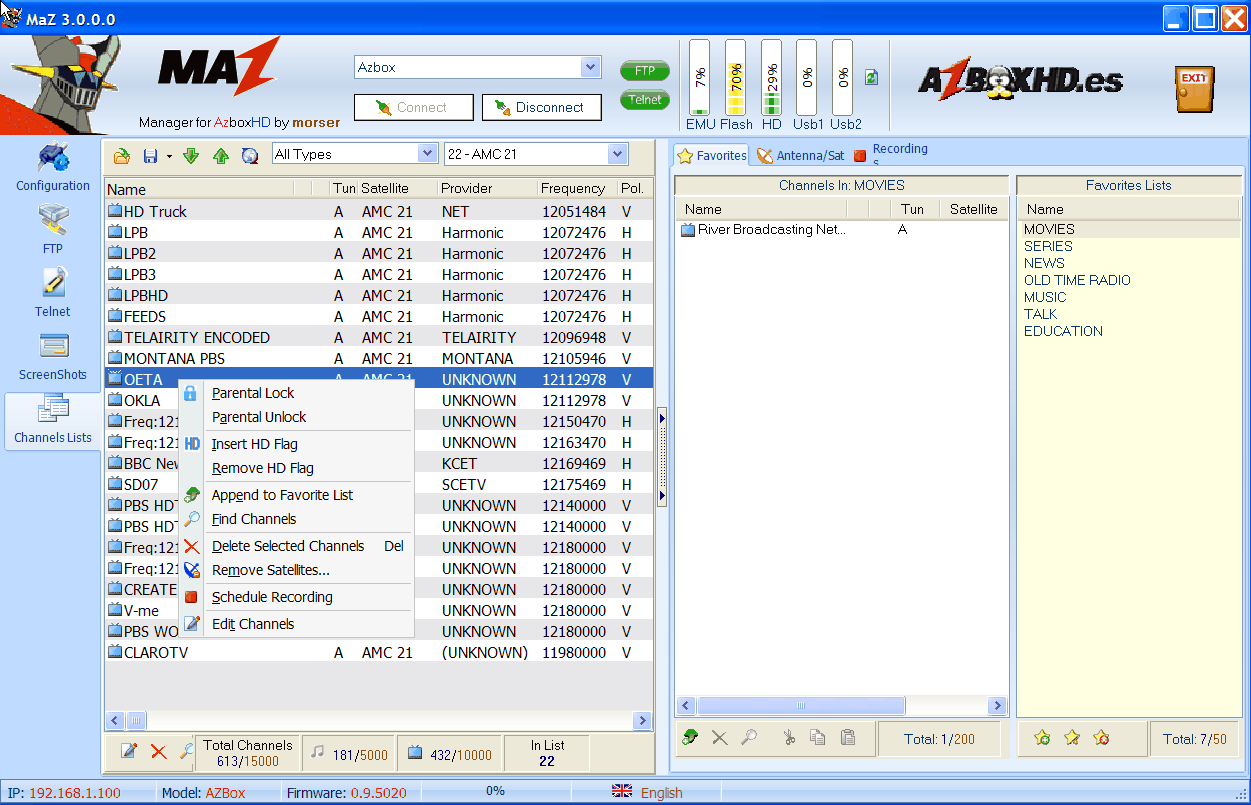Expand the save button dropdown arrow
1251x805 pixels.
[169, 156]
